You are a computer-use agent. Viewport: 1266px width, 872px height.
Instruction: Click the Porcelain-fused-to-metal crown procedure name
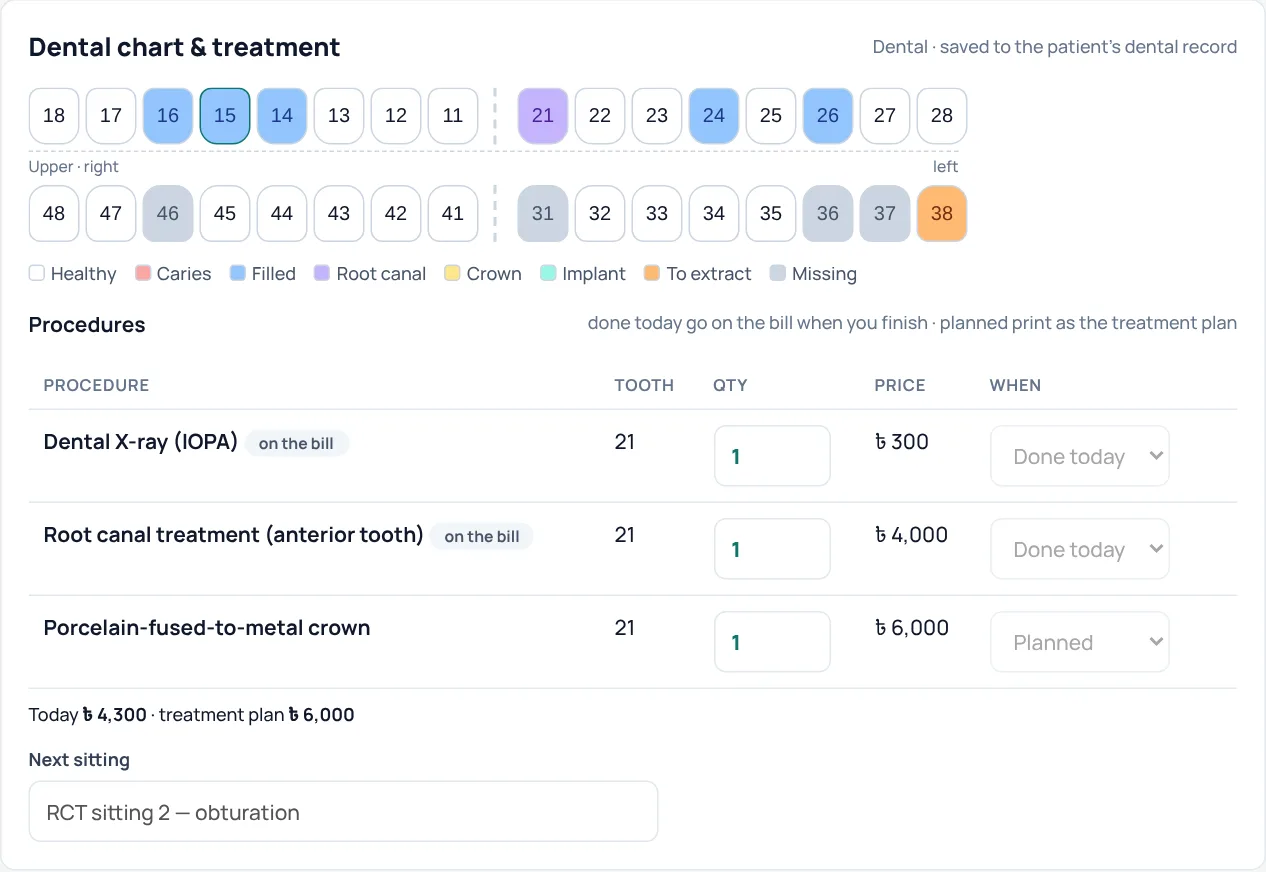(x=207, y=628)
